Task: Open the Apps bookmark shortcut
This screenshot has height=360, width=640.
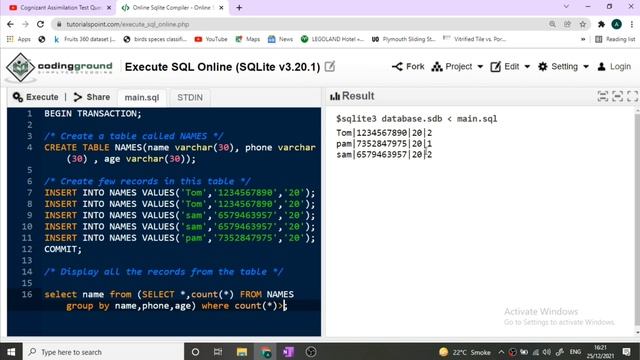Action: (19, 39)
